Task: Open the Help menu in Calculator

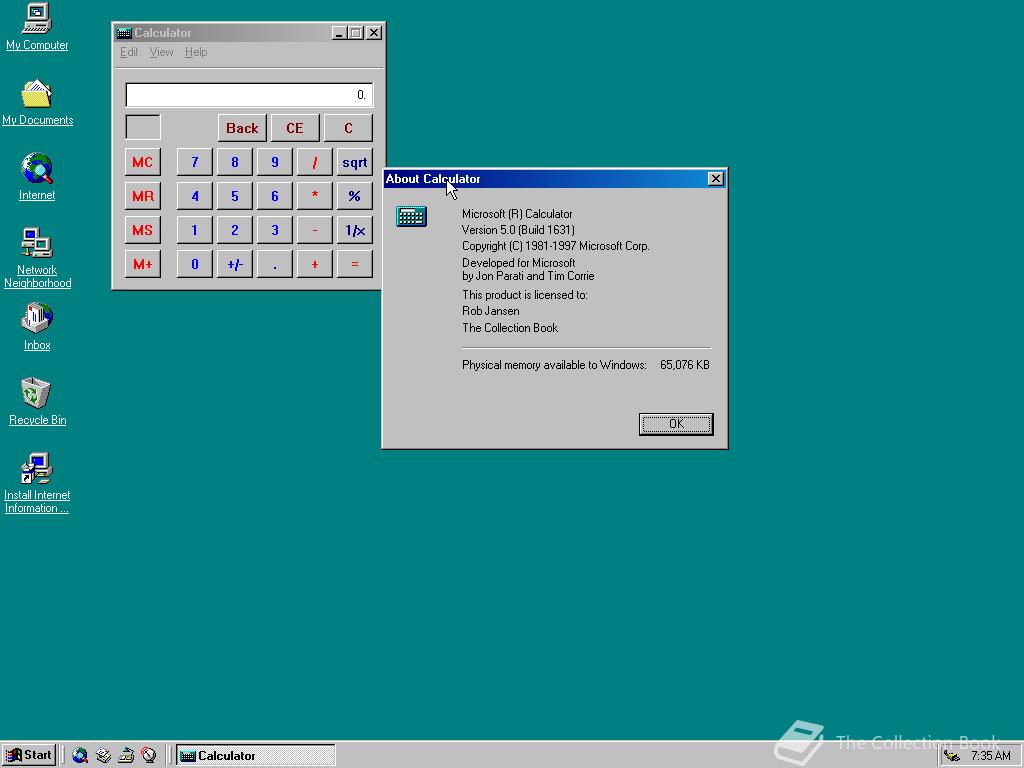Action: click(196, 52)
